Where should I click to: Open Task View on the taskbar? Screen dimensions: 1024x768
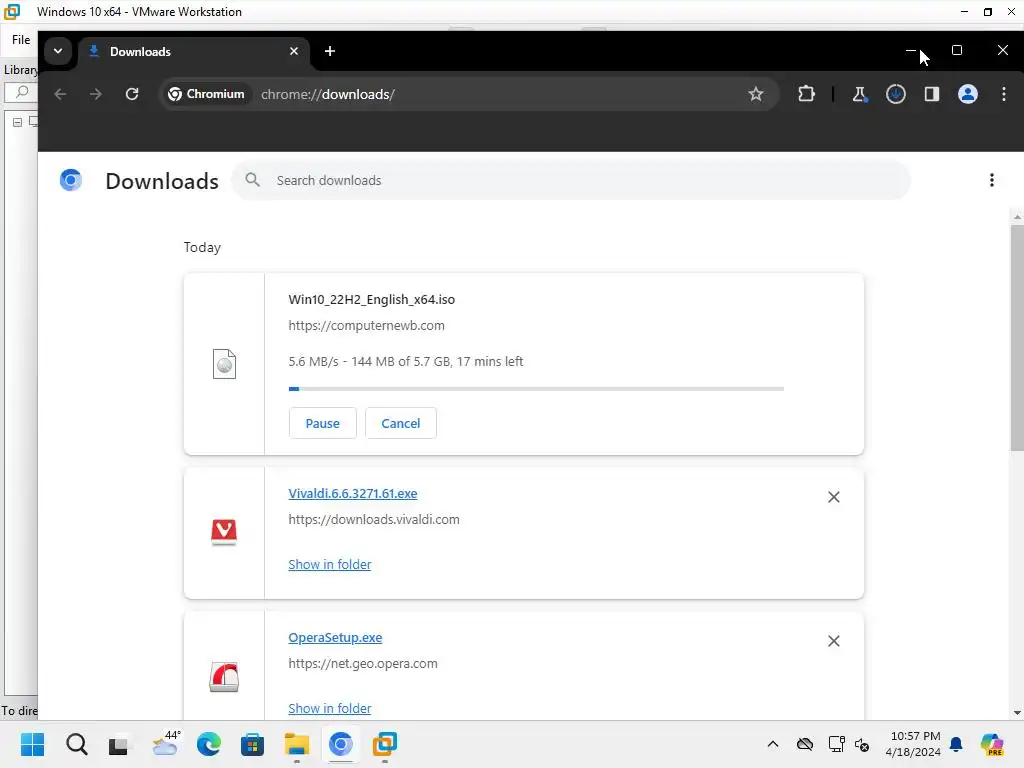[118, 744]
